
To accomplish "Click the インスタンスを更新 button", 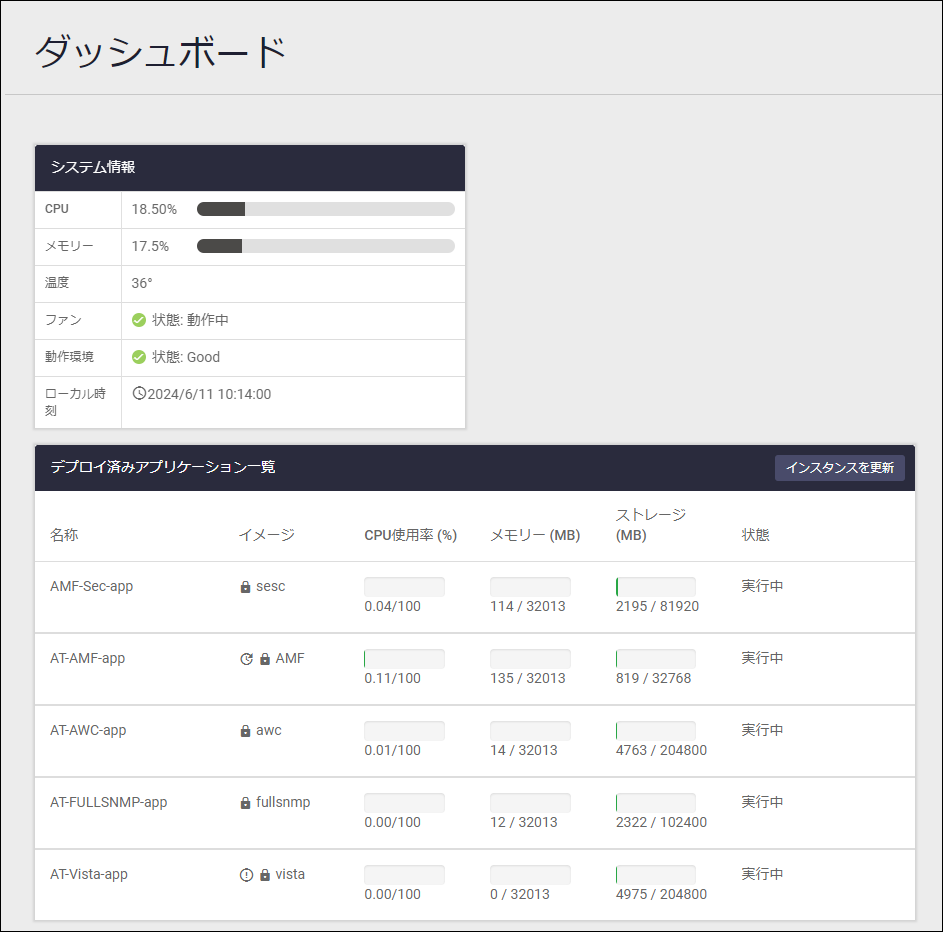I will (x=840, y=468).
